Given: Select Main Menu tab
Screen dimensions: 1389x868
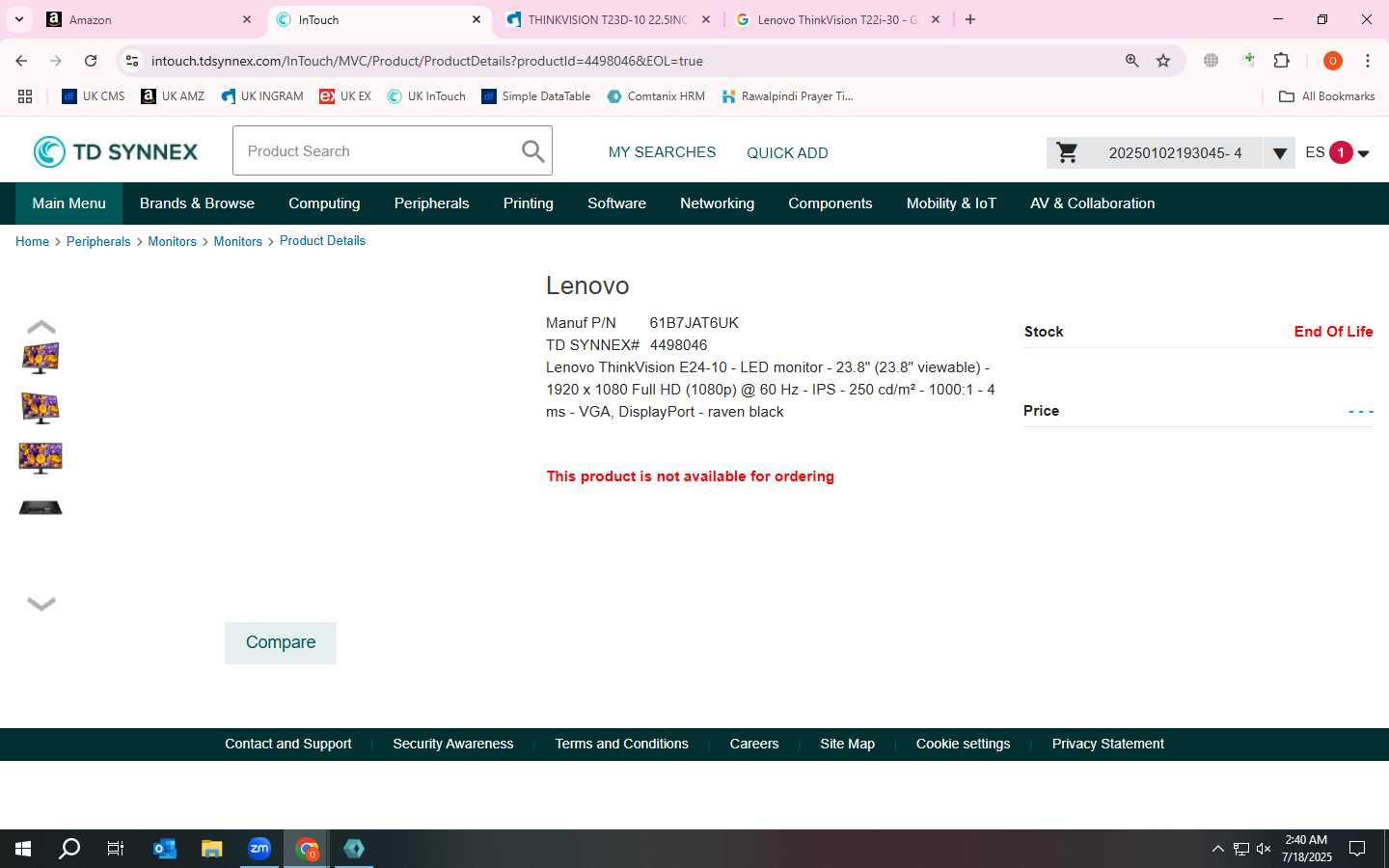Looking at the screenshot, I should pos(68,203).
